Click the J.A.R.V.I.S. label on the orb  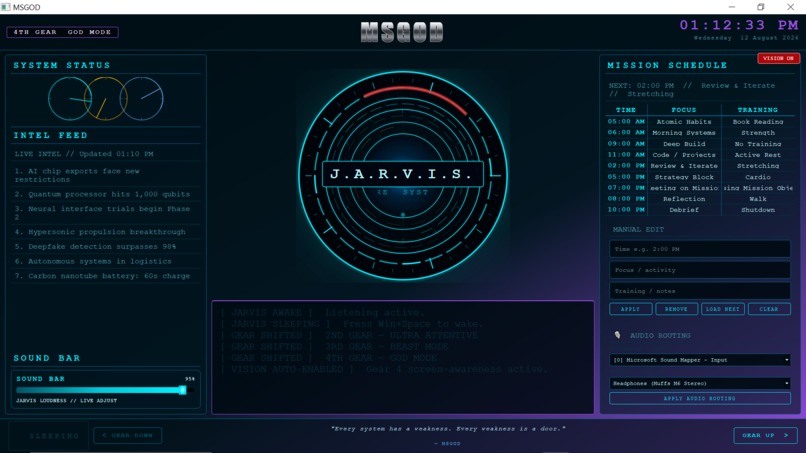402,174
